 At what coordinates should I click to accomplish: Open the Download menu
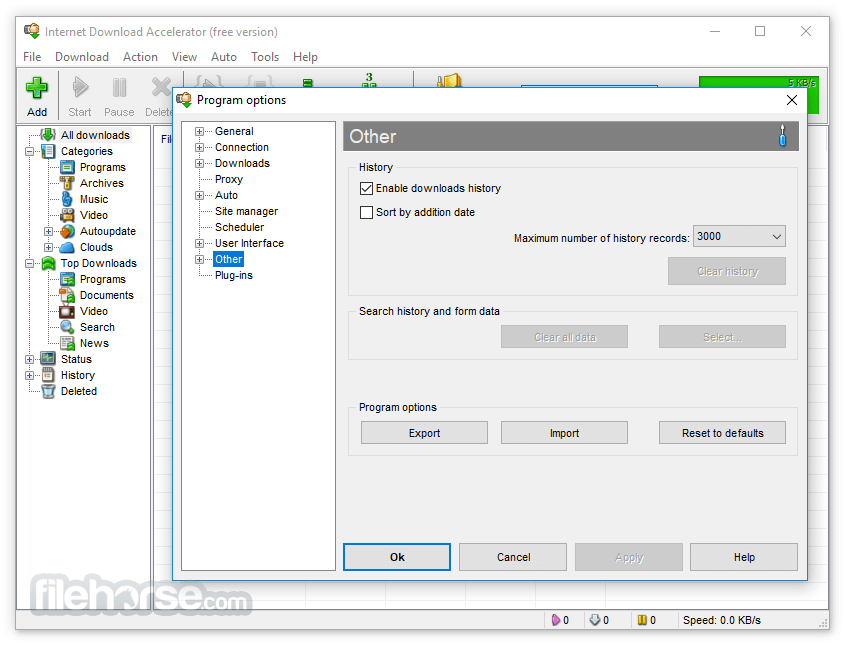81,57
